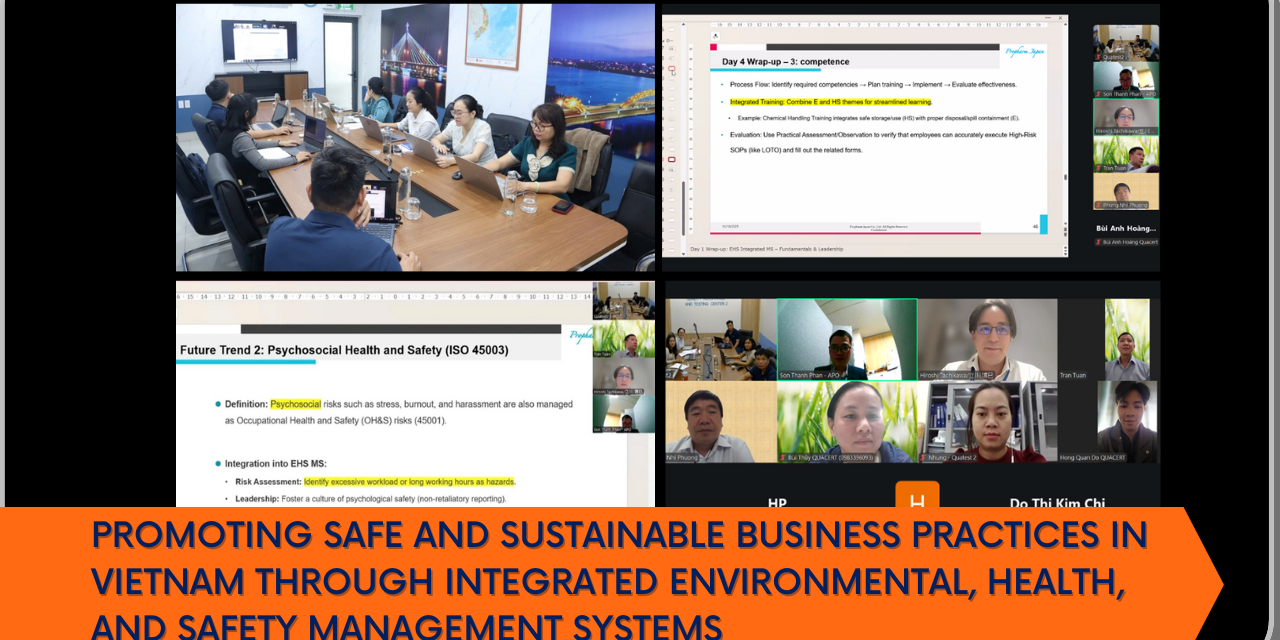1280x640 pixels.
Task: Click Phung Nhi Phuong thumbnail in side strip
Action: tap(1126, 192)
